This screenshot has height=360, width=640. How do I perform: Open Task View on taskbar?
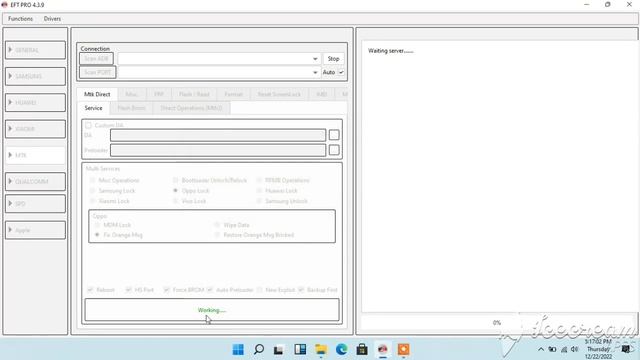[279, 349]
